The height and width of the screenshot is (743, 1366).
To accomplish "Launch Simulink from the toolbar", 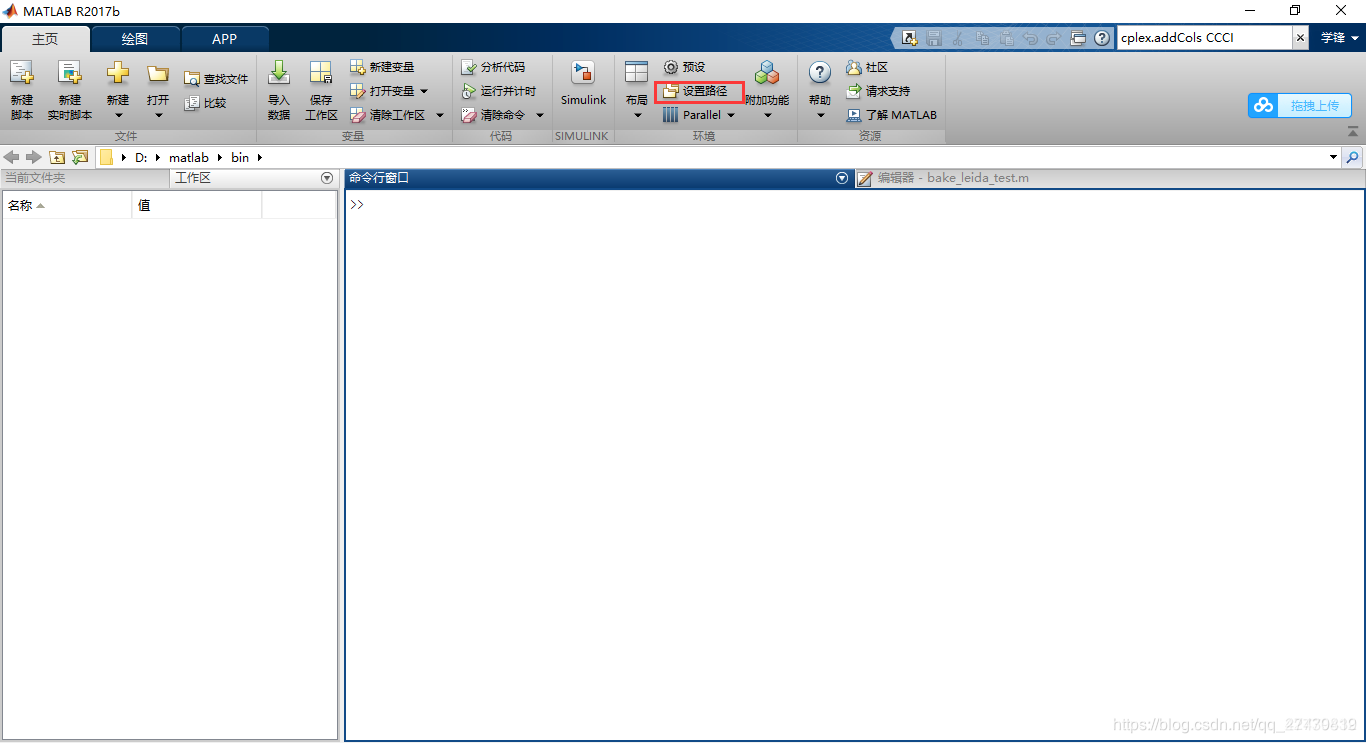I will [583, 84].
